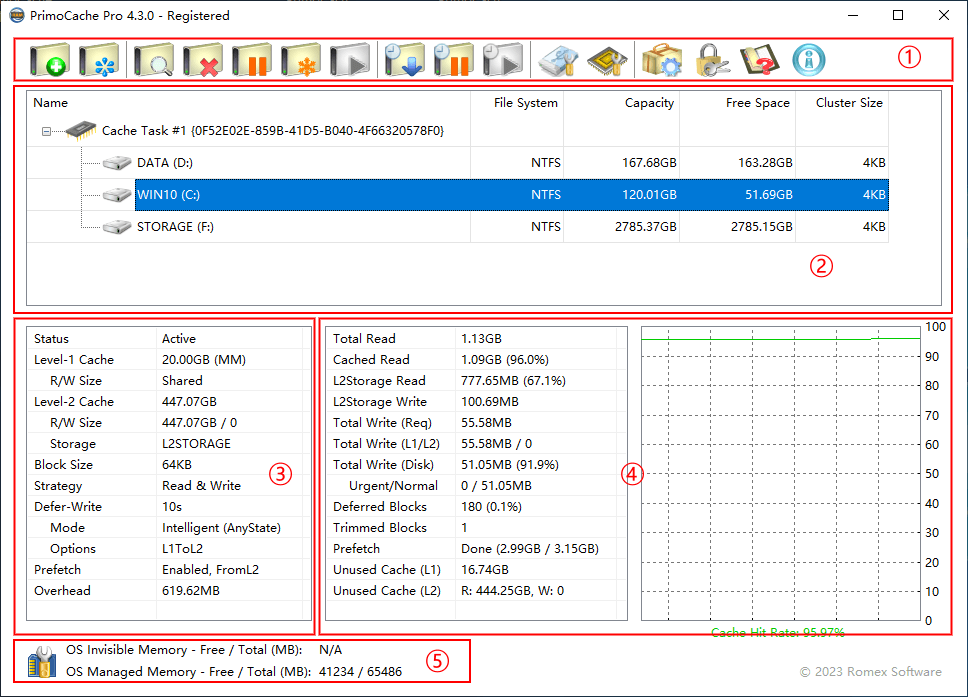Screen dimensions: 968x697
Task: Pause the cache task (orange pause bars icon)
Action: click(x=252, y=60)
